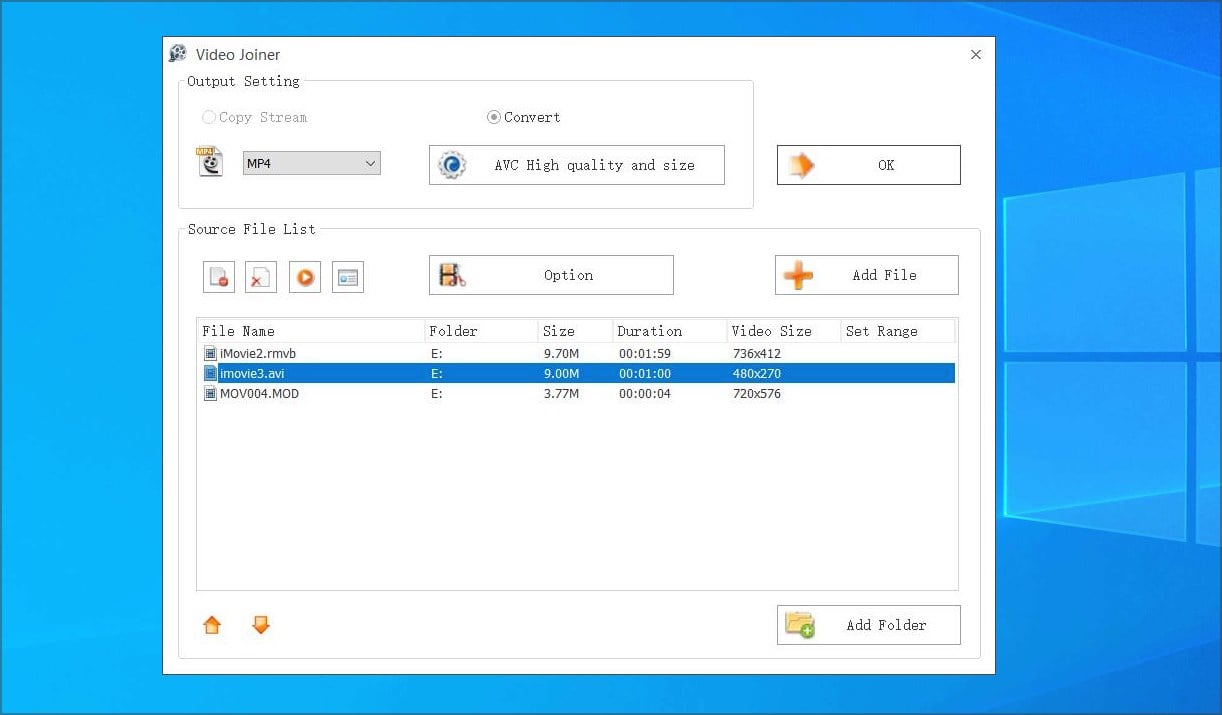Open AVC High quality and size settings
Screen dimensions: 1222x715
[577, 165]
